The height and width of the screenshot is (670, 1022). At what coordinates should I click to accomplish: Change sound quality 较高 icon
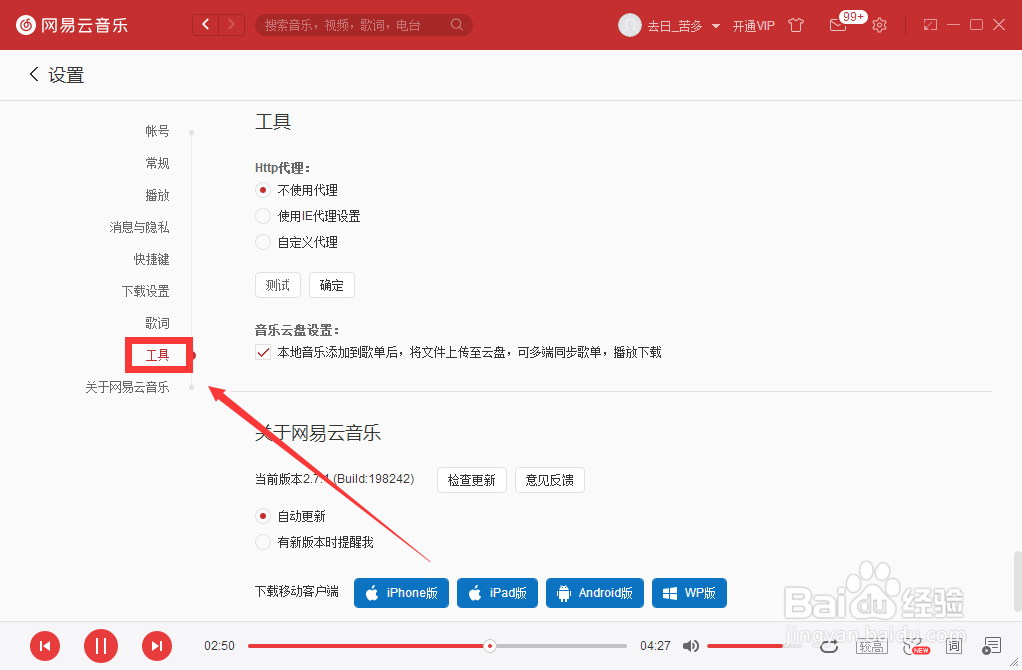coord(871,646)
